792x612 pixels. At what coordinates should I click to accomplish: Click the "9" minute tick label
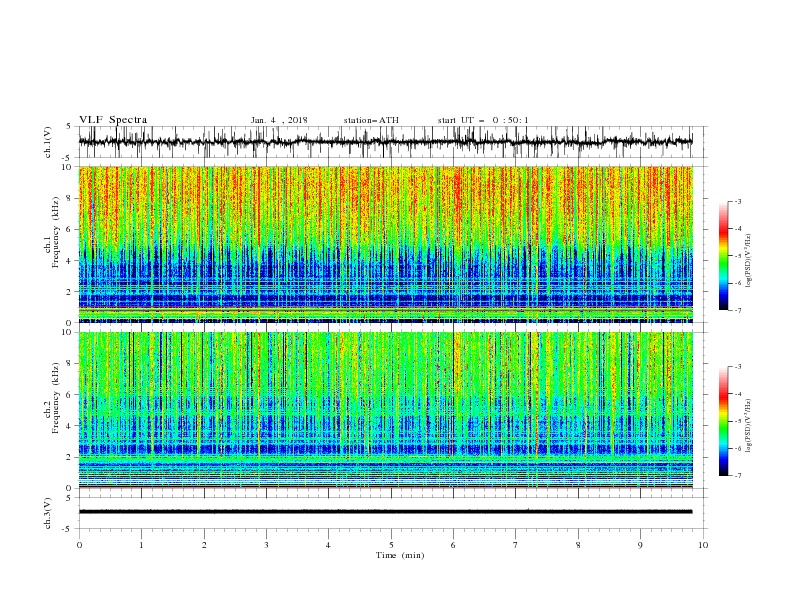640,545
